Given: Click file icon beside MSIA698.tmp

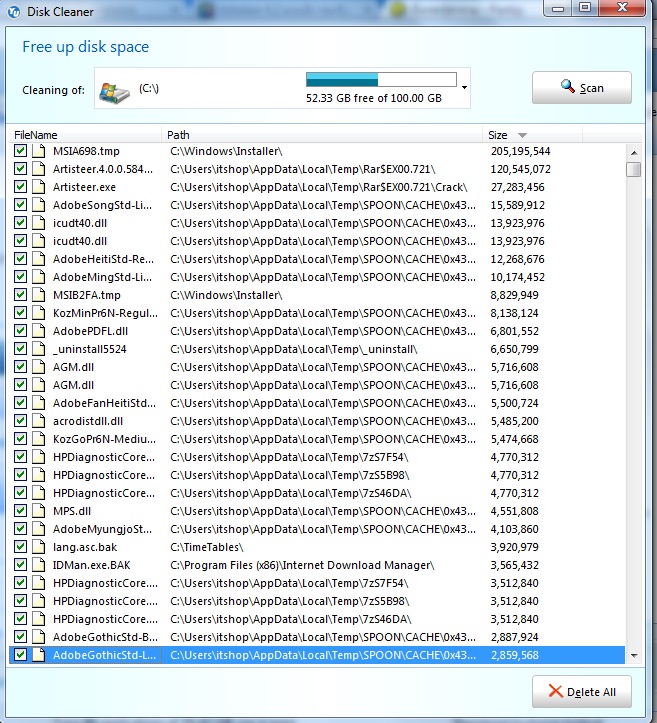Looking at the screenshot, I should (39, 151).
